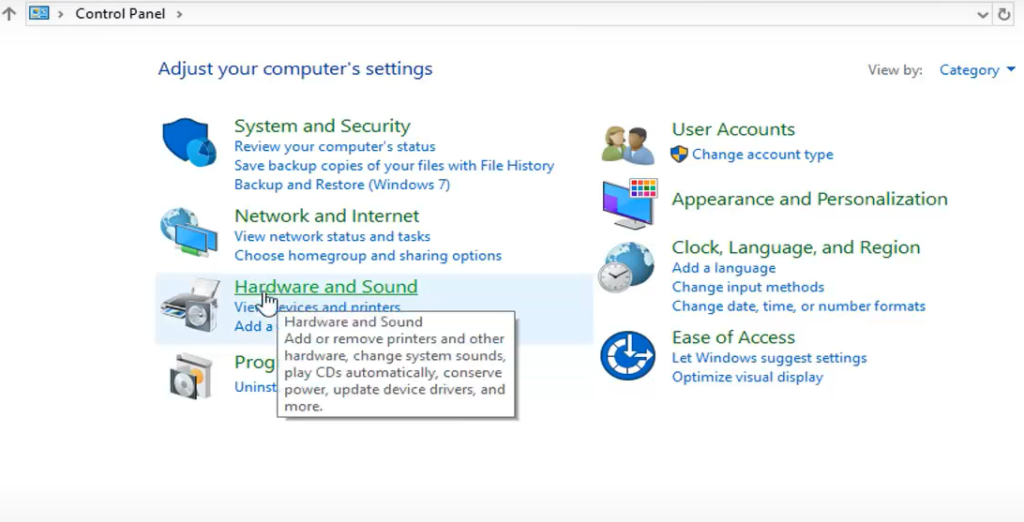Click the Ease of Access icon
This screenshot has height=522, width=1024.
tap(628, 355)
